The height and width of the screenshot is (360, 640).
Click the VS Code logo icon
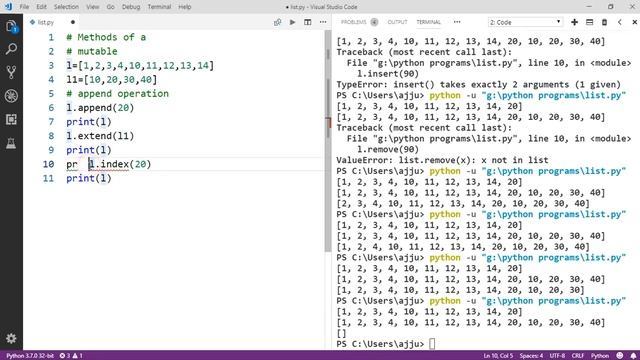(x=8, y=7)
